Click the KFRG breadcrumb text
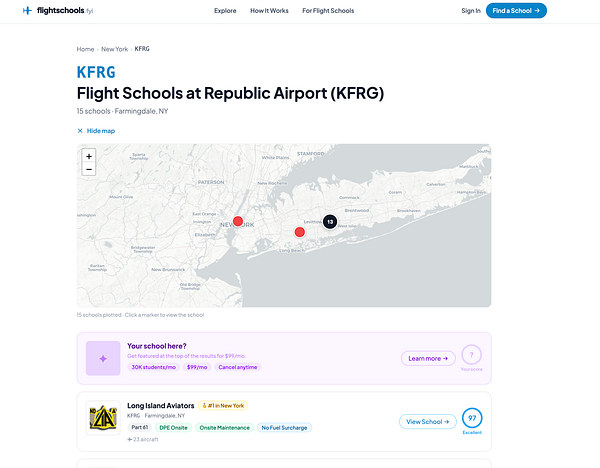The image size is (600, 468). point(142,49)
